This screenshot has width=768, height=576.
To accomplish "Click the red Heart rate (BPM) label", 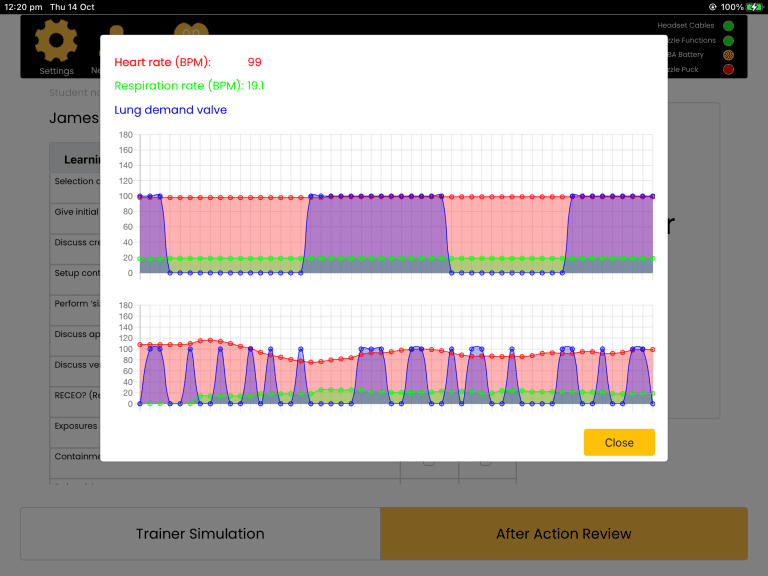I will [163, 62].
